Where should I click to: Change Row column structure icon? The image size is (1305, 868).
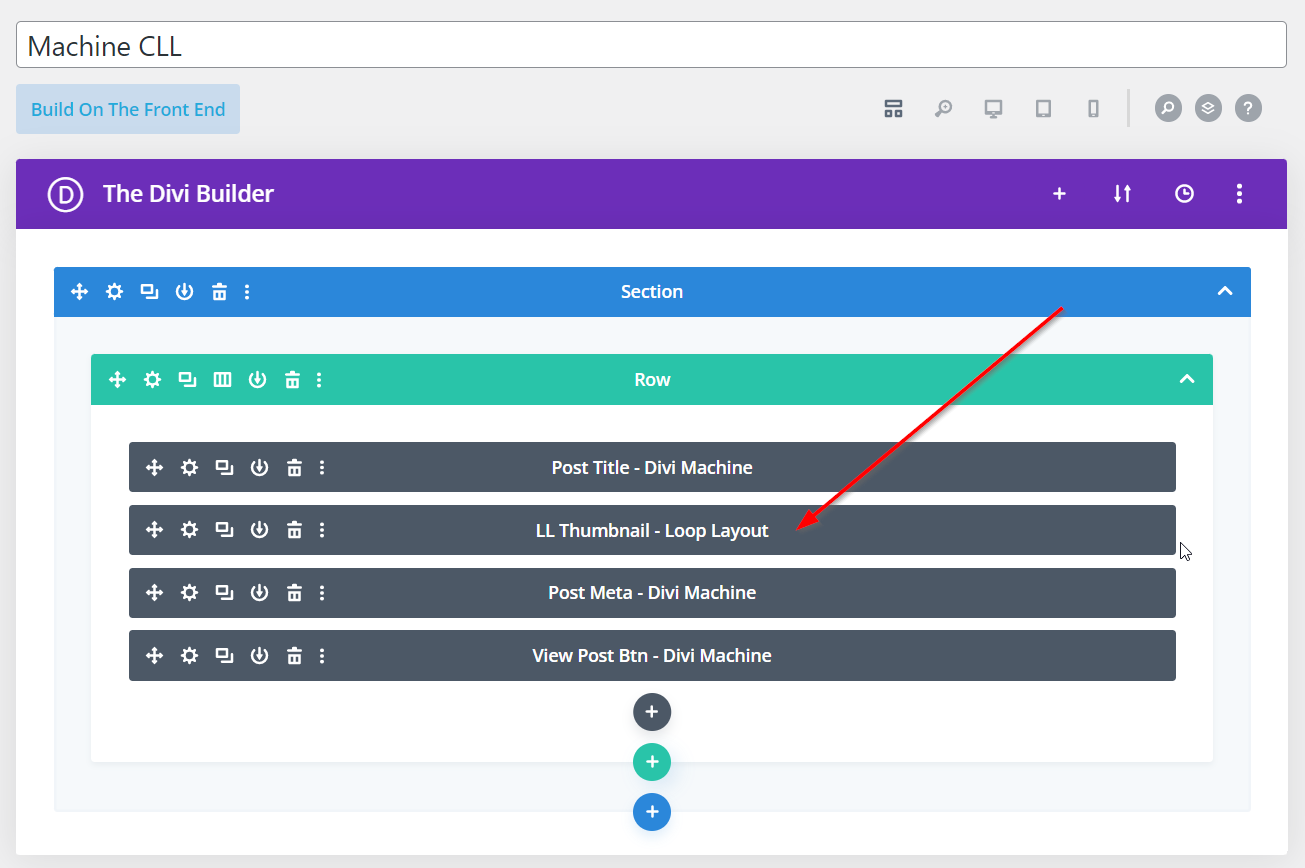[x=222, y=380]
